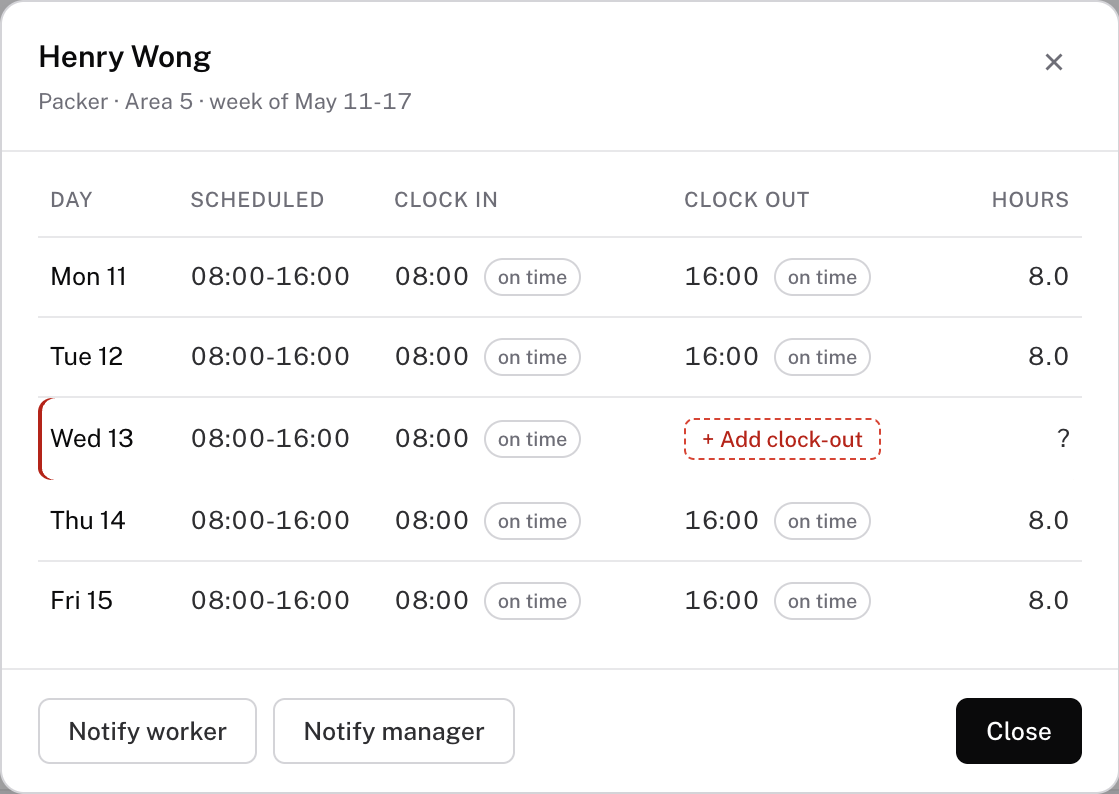The height and width of the screenshot is (794, 1119).
Task: Click the Notify worker button
Action: [x=147, y=731]
